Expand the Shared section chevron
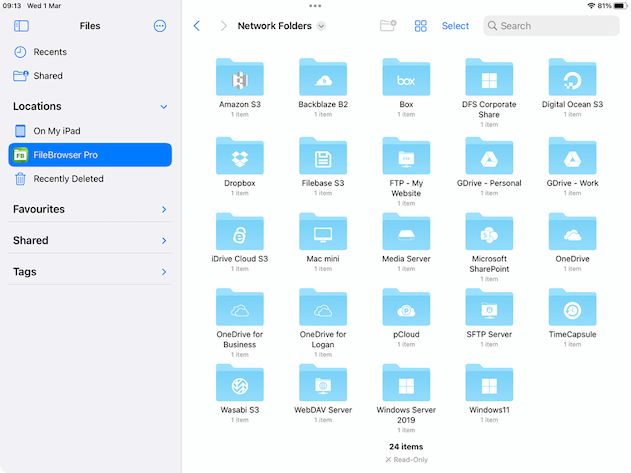The image size is (631, 473). tap(164, 241)
